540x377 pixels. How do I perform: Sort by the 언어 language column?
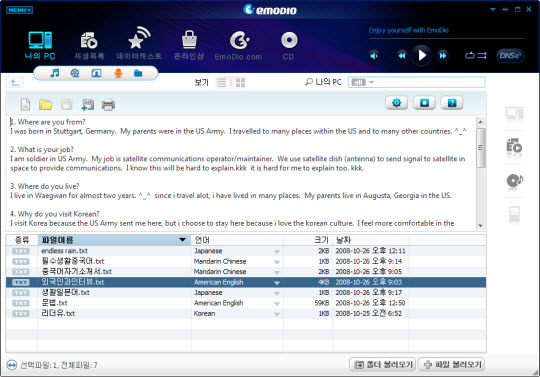237,240
